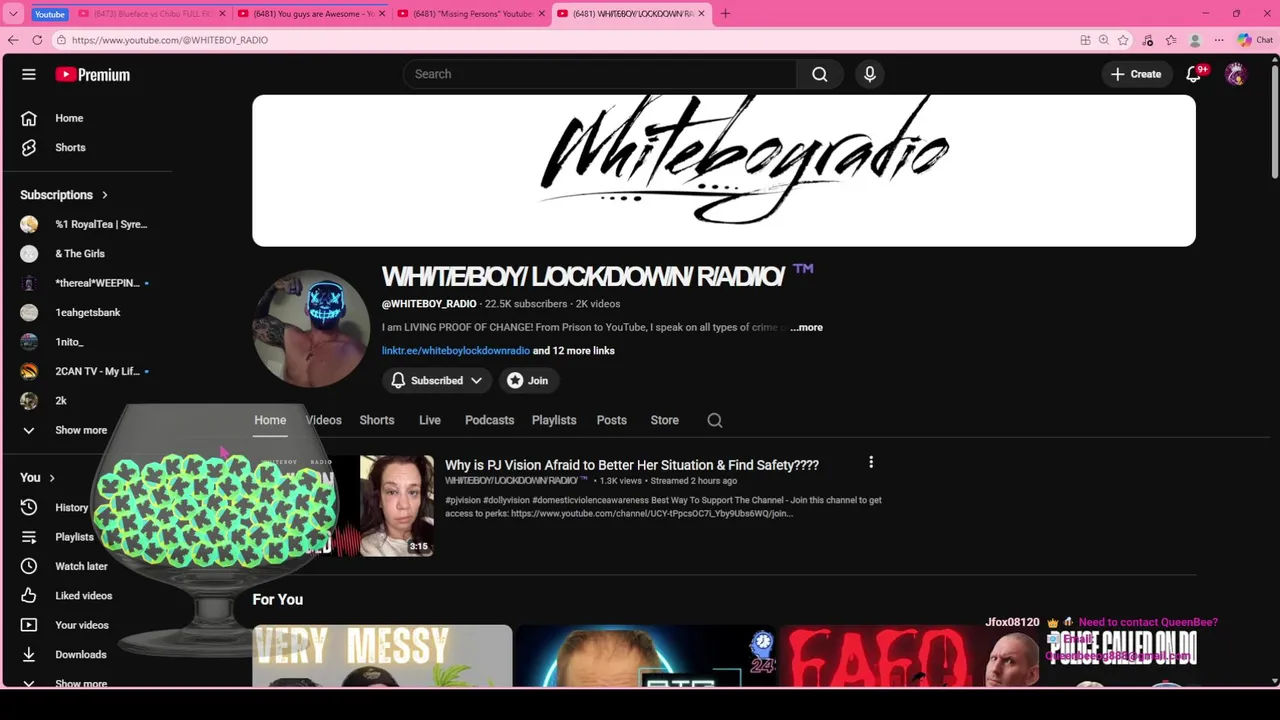Open browser profile icon

(1195, 40)
